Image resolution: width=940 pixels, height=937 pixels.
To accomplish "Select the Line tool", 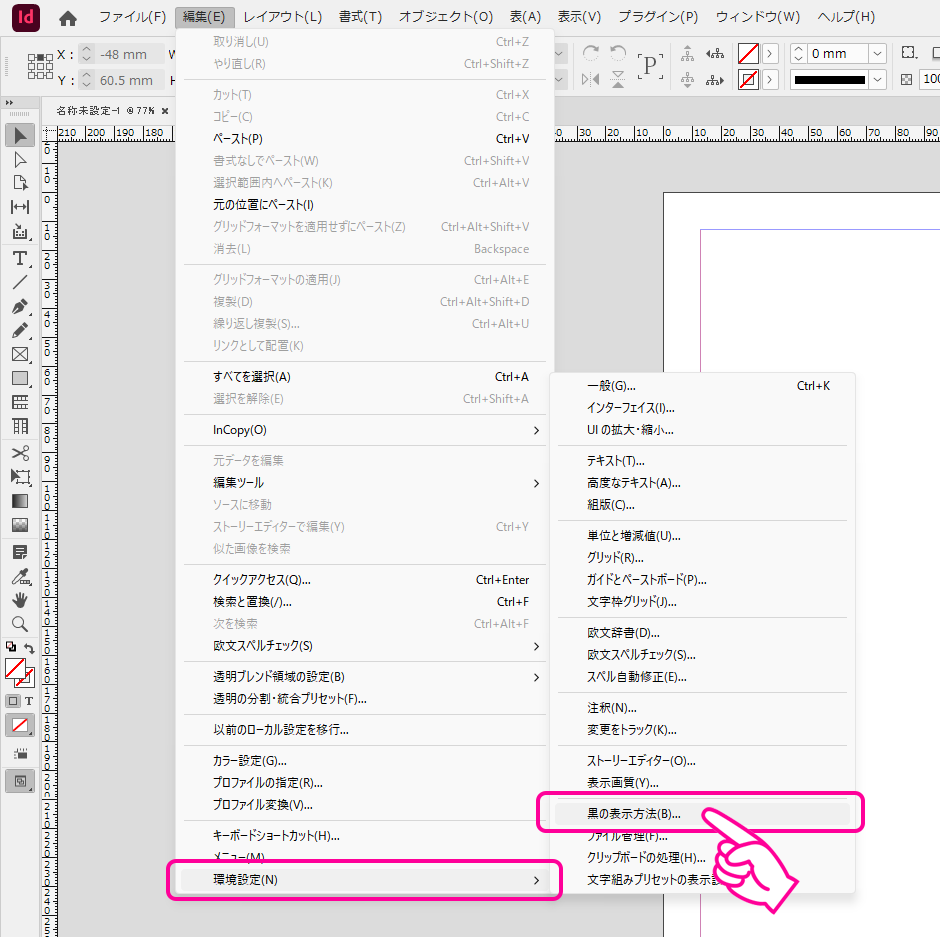I will (20, 282).
